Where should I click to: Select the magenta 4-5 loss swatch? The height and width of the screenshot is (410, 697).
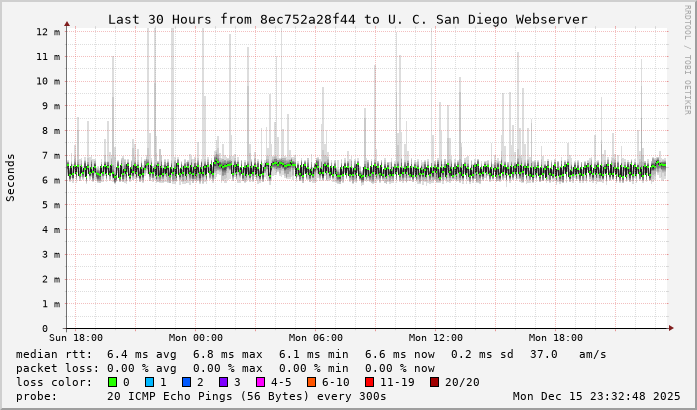tap(260, 382)
